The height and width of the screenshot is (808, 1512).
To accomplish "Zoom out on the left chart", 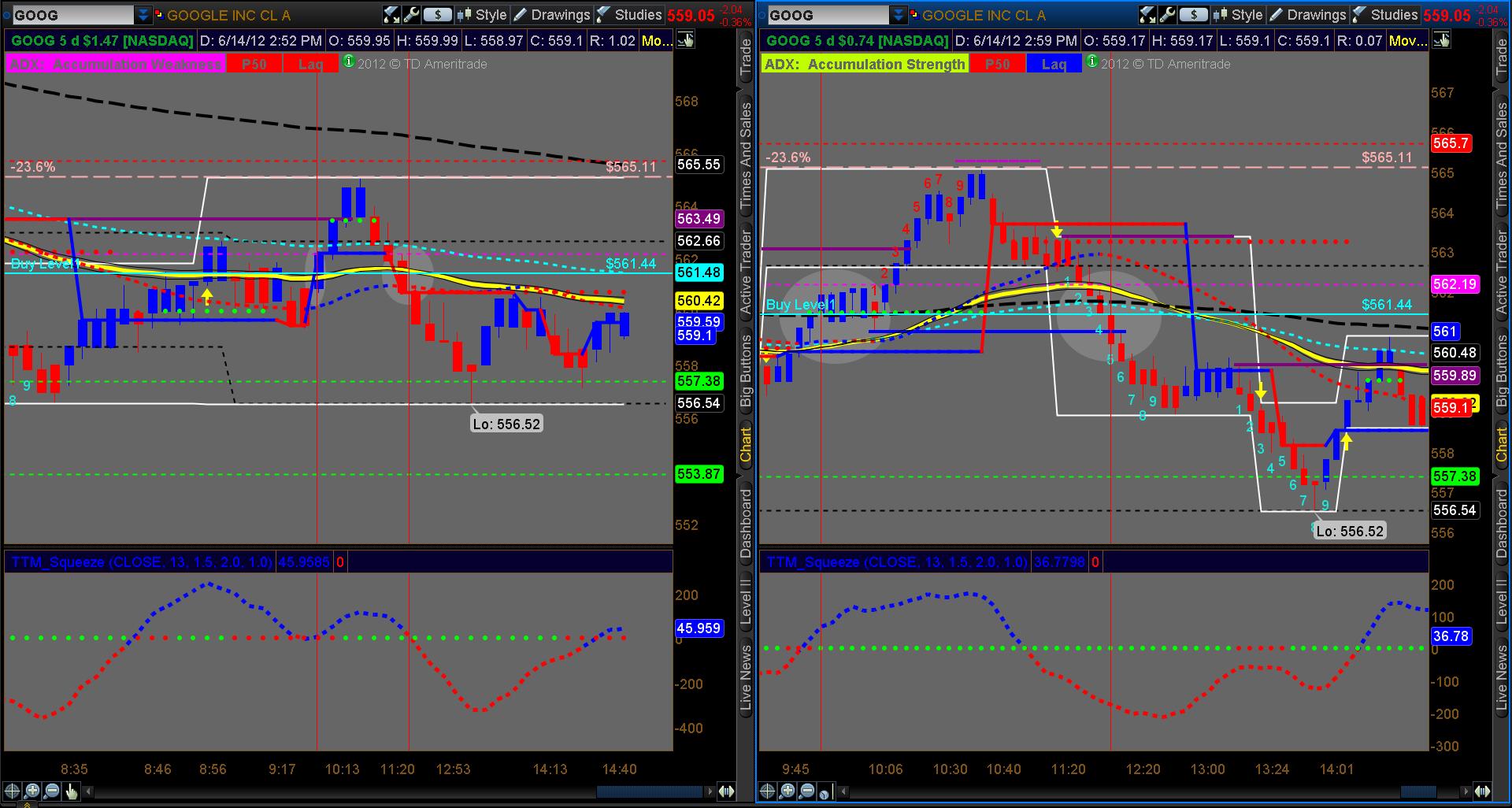I will 52,791.
